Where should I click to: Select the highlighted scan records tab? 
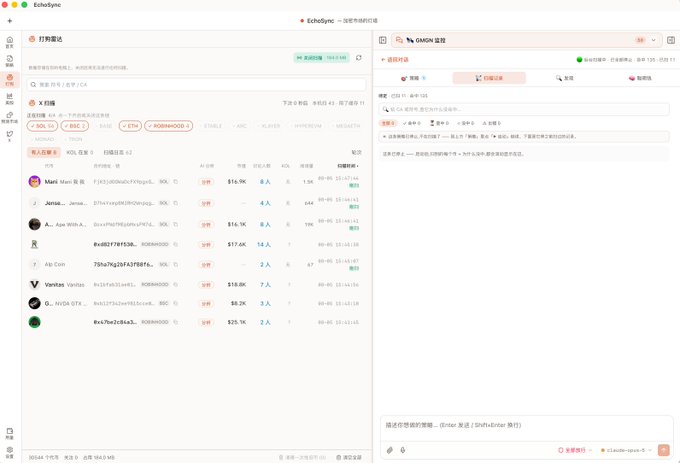[x=489, y=78]
